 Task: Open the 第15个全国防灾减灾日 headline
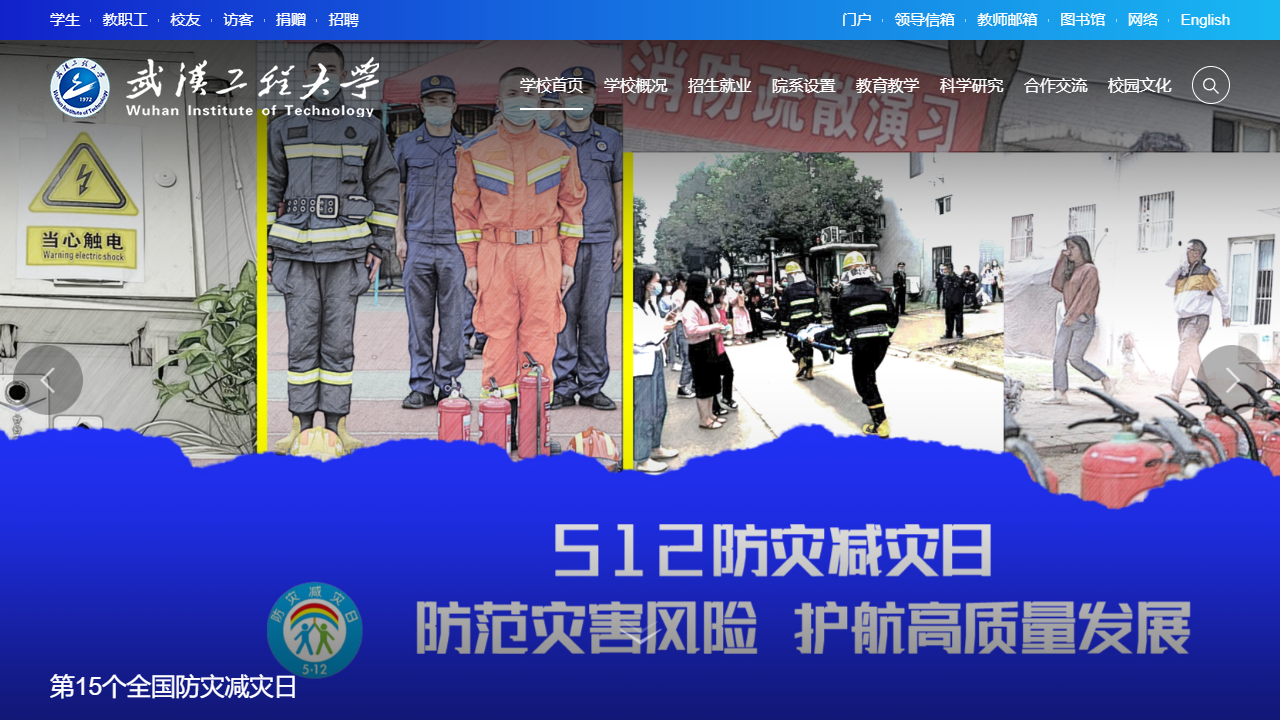coord(172,687)
